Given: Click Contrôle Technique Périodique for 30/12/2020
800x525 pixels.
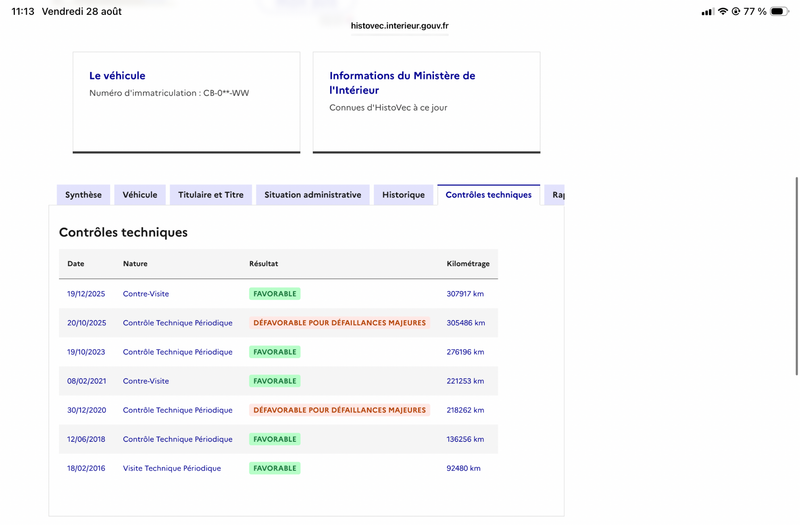Looking at the screenshot, I should click(178, 410).
